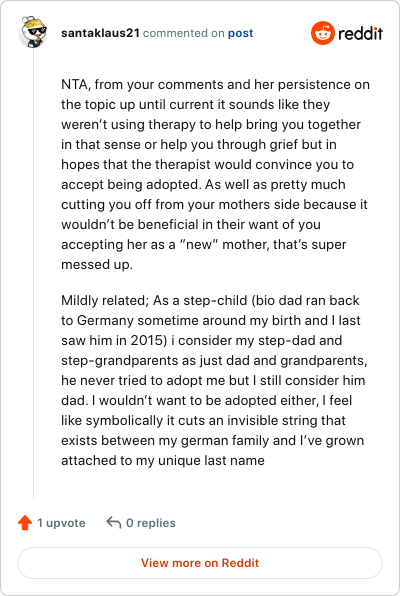Open the '0 replies' link

click(151, 523)
